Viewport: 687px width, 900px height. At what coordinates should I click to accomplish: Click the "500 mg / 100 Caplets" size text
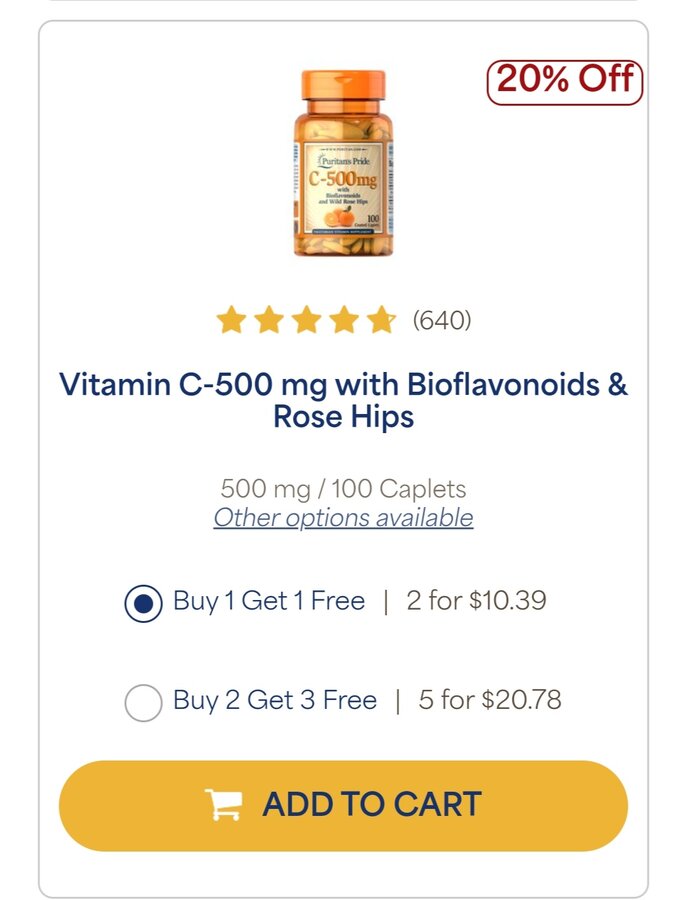coord(343,490)
